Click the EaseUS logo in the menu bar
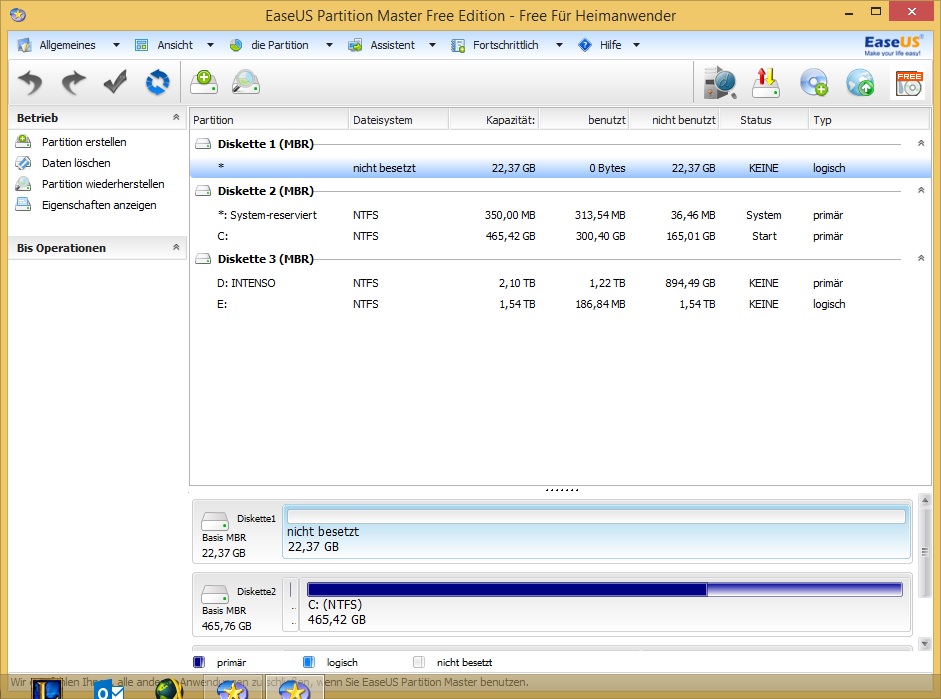 [x=892, y=45]
